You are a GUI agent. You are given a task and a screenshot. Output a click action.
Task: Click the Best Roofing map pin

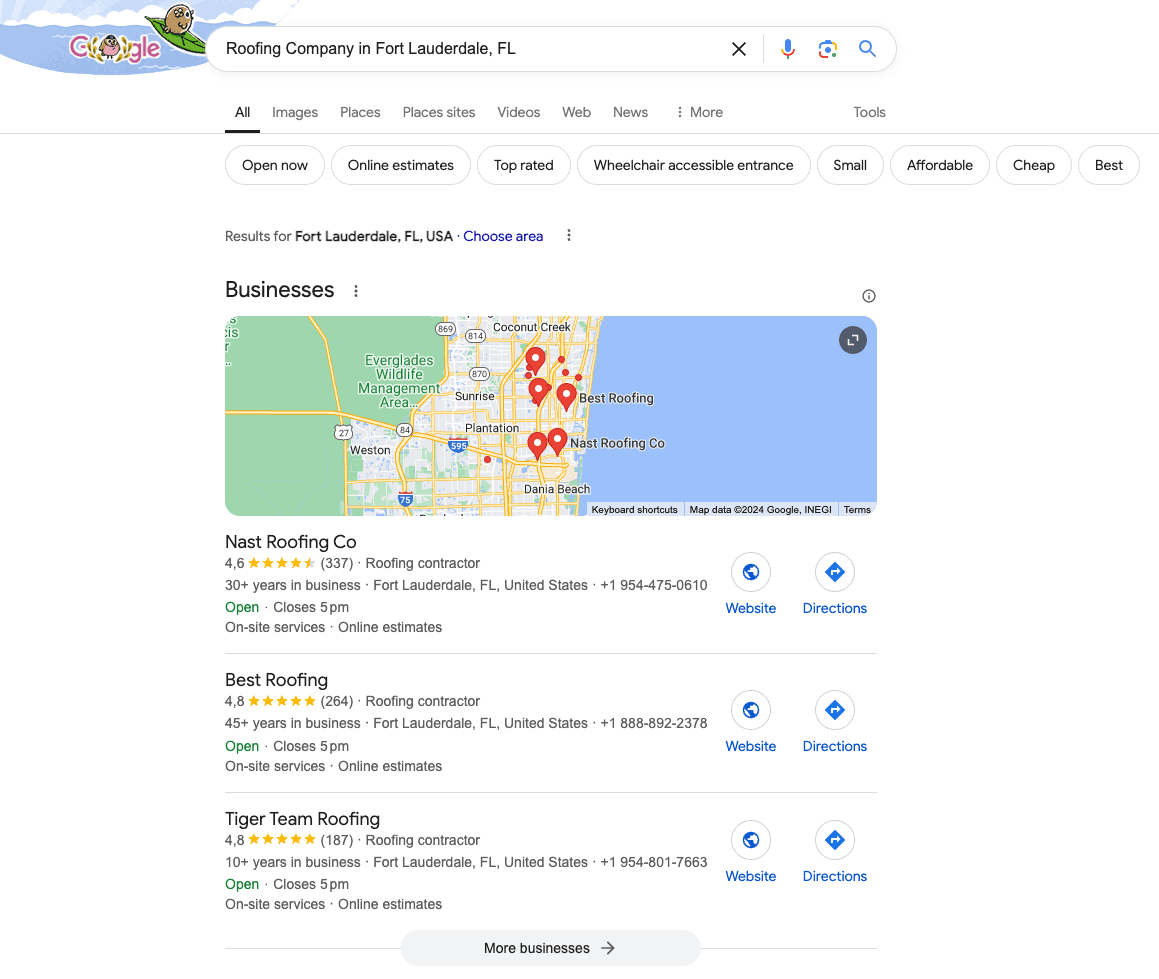[x=566, y=396]
